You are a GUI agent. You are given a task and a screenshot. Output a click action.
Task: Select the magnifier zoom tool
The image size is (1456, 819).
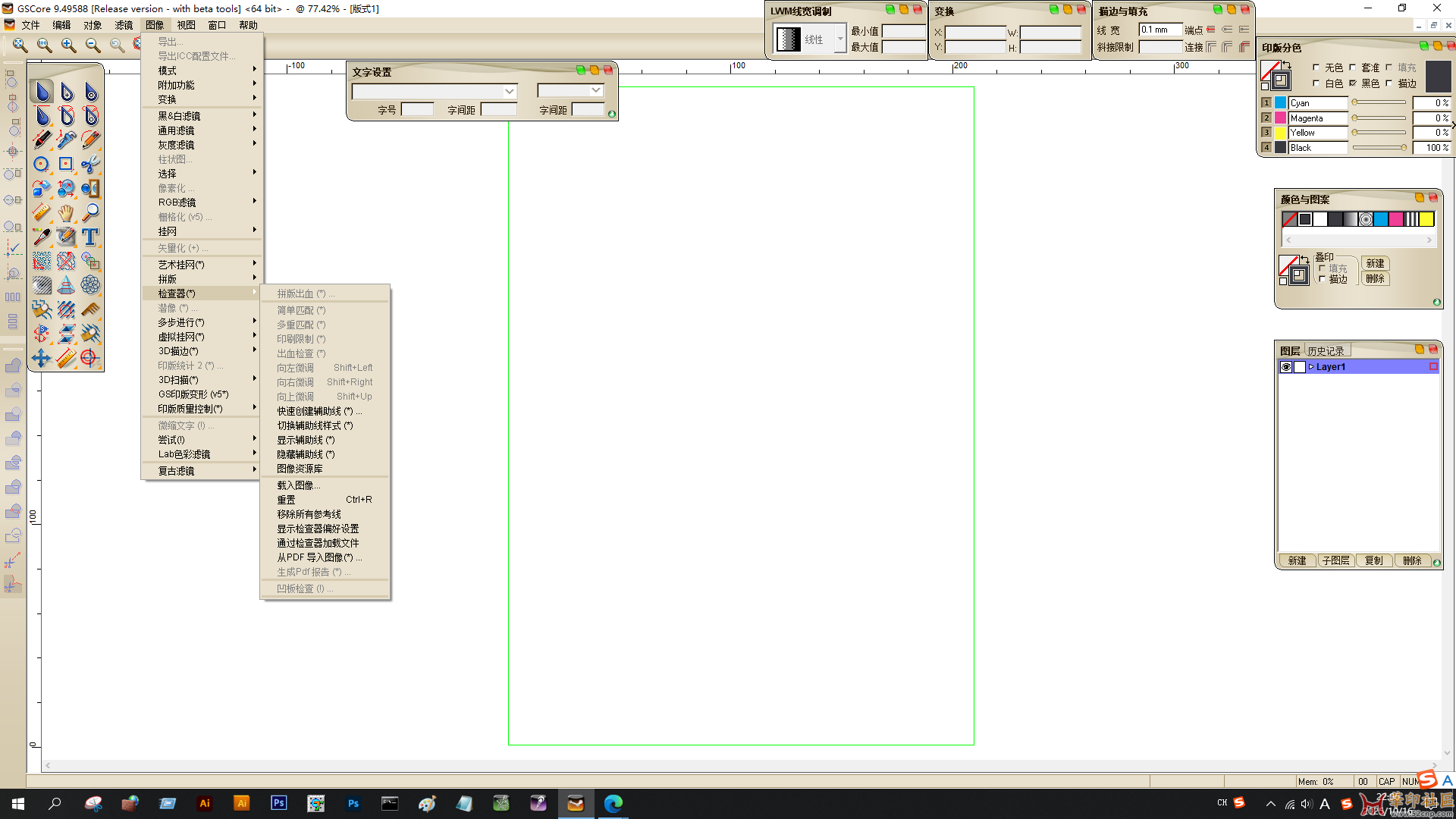[90, 212]
